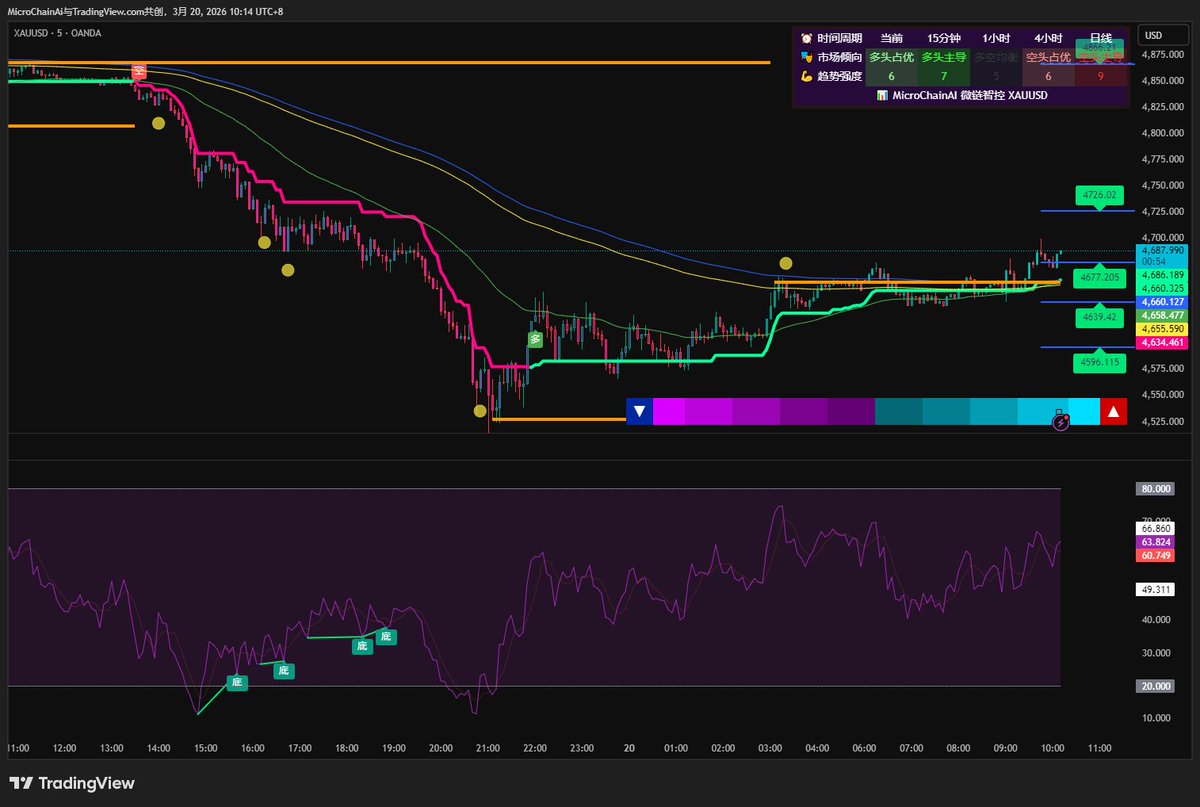
Task: Click the purple lightning alert icon
Action: click(1061, 423)
